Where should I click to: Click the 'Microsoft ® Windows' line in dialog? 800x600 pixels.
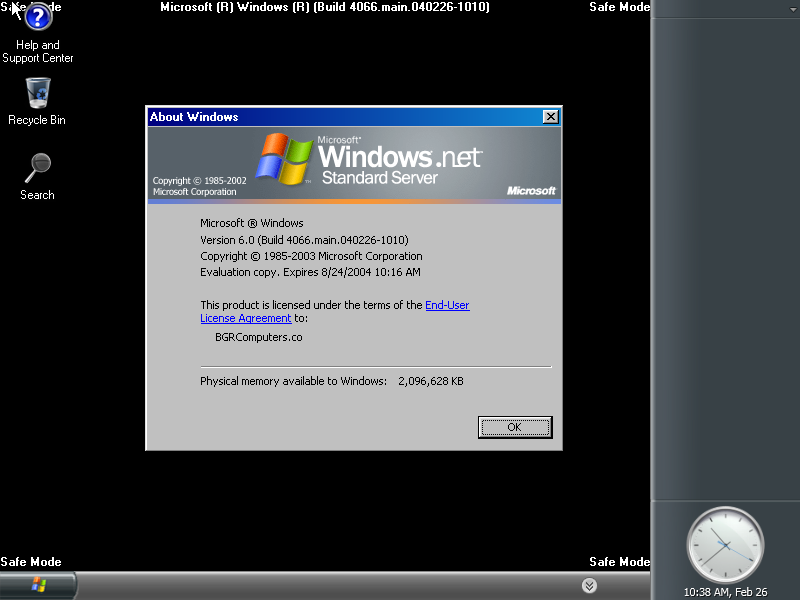pos(252,223)
